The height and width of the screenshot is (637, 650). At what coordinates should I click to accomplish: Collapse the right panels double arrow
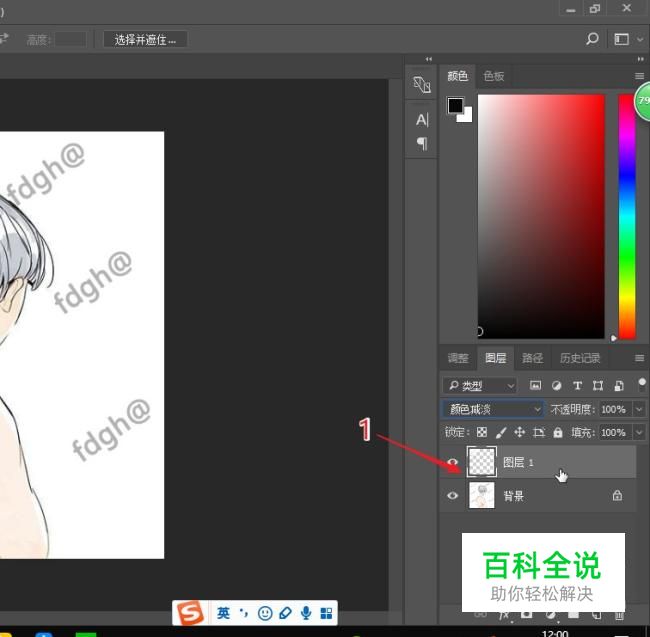point(640,59)
